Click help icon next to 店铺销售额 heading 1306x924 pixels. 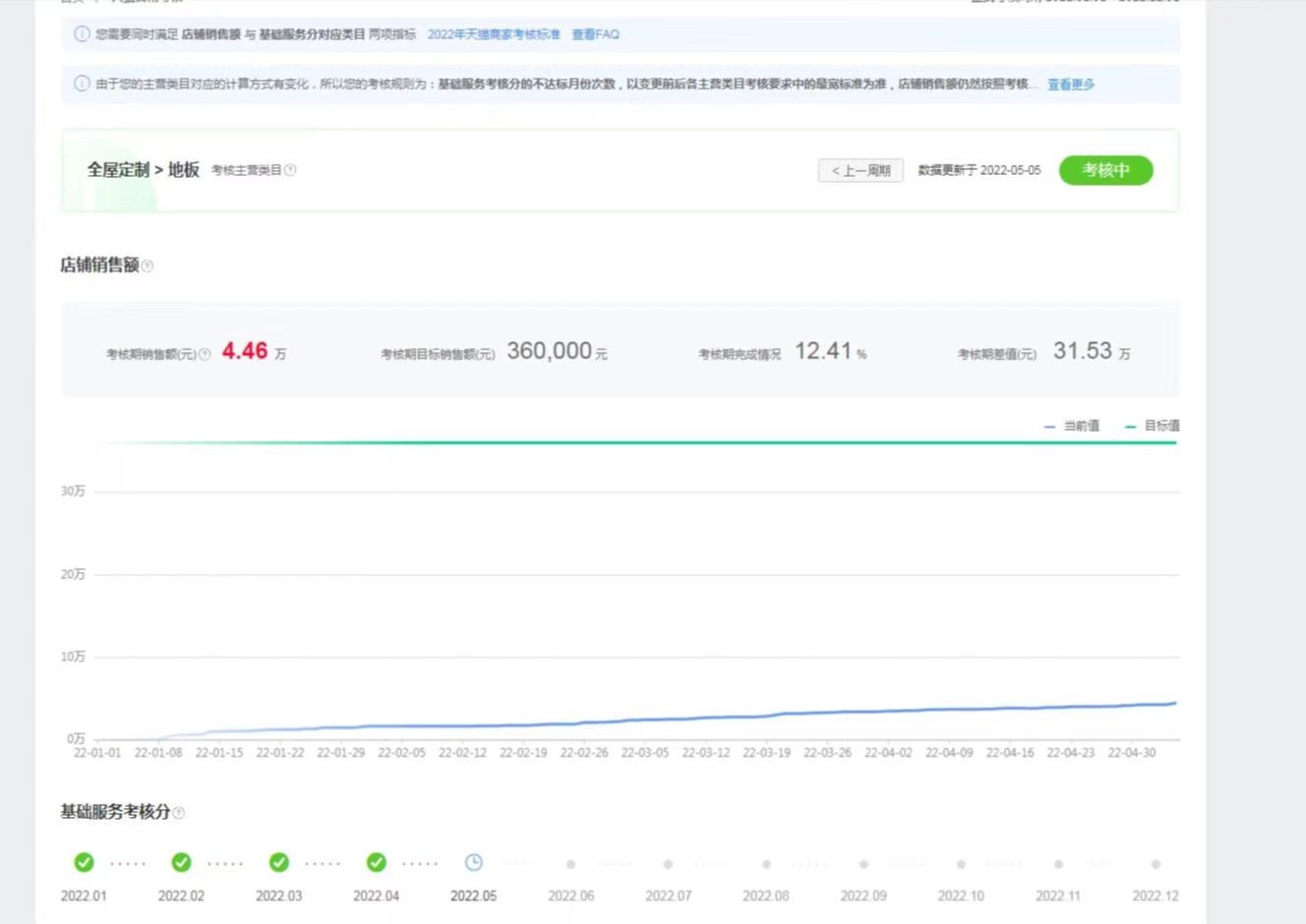pyautogui.click(x=148, y=265)
